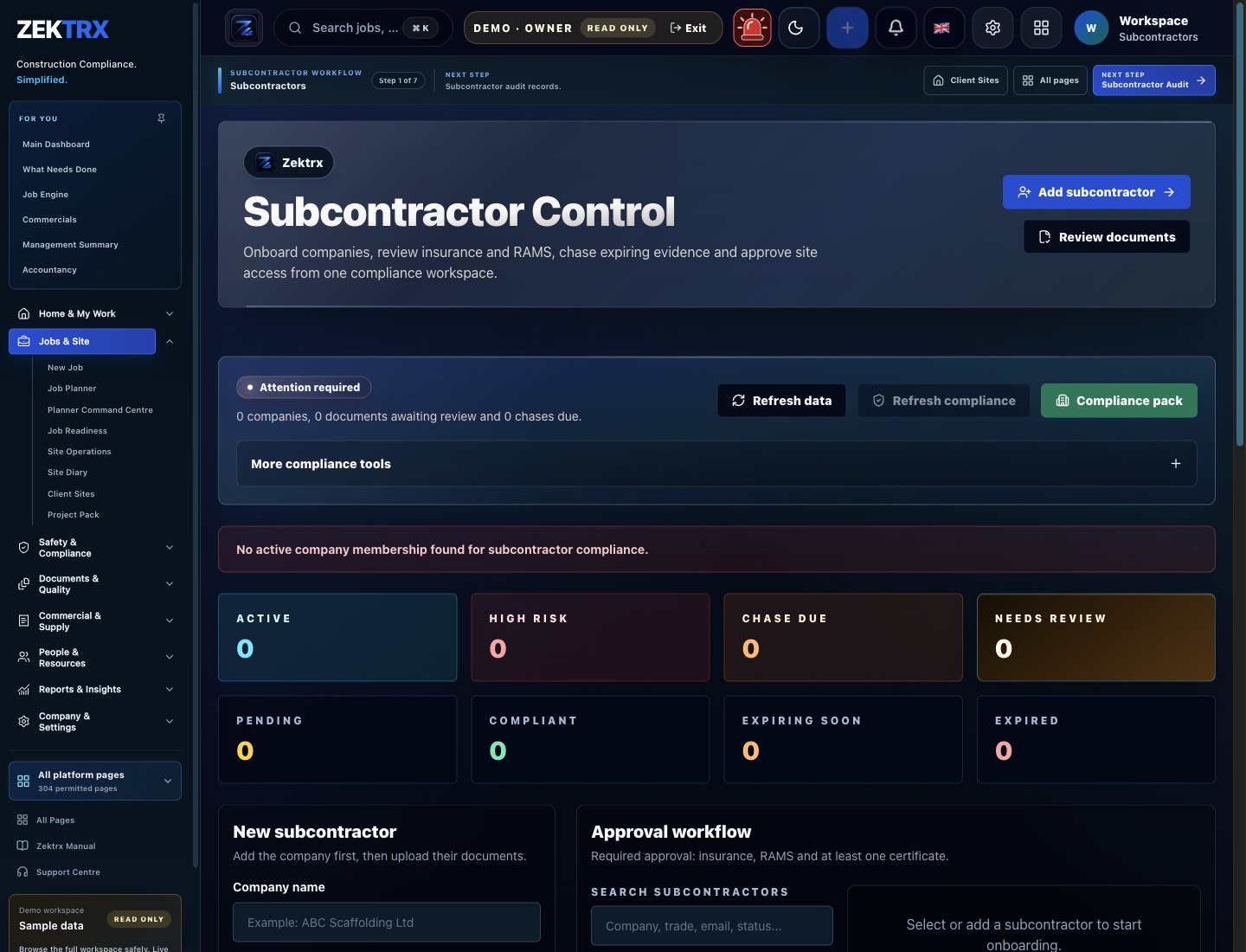Image resolution: width=1246 pixels, height=952 pixels.
Task: Click Review documents button
Action: click(1107, 237)
